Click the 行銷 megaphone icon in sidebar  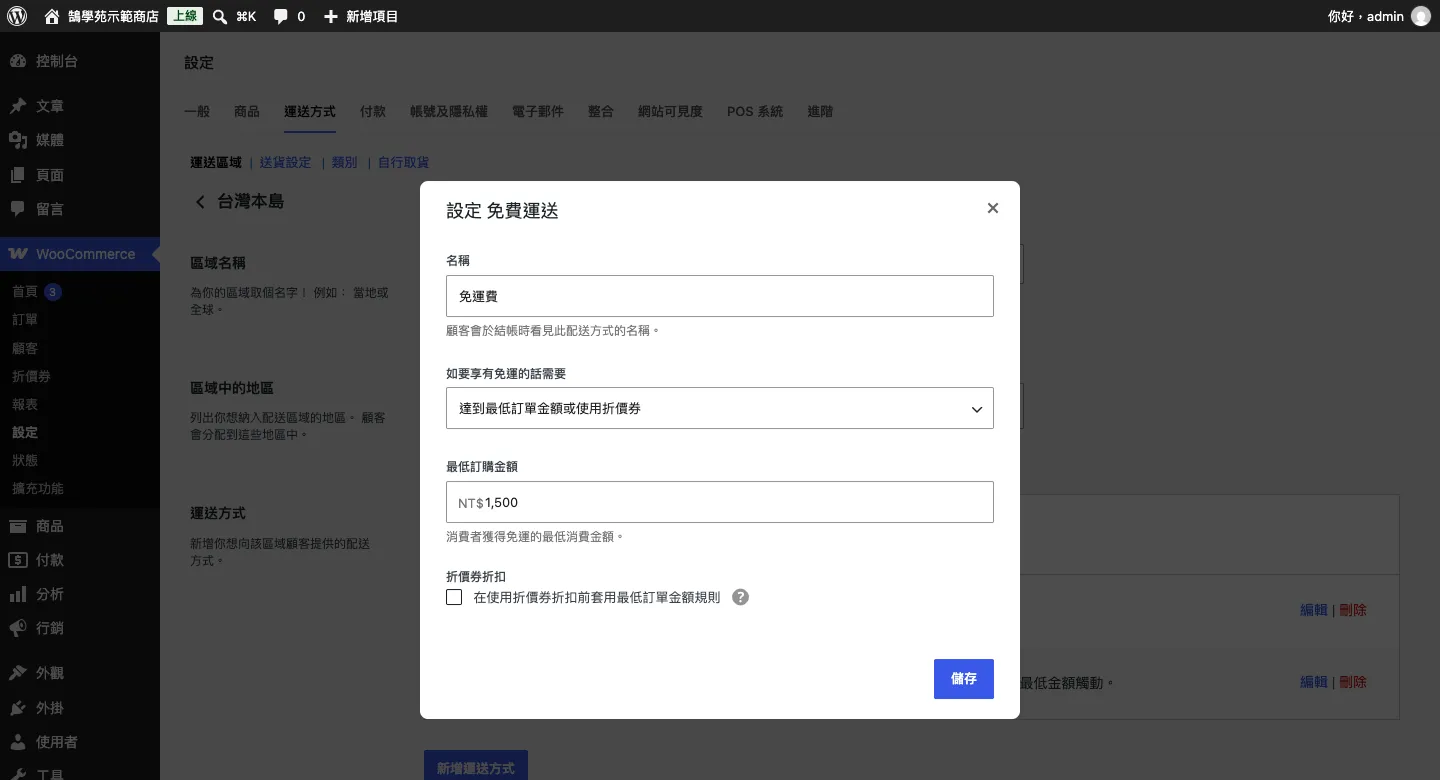18,628
